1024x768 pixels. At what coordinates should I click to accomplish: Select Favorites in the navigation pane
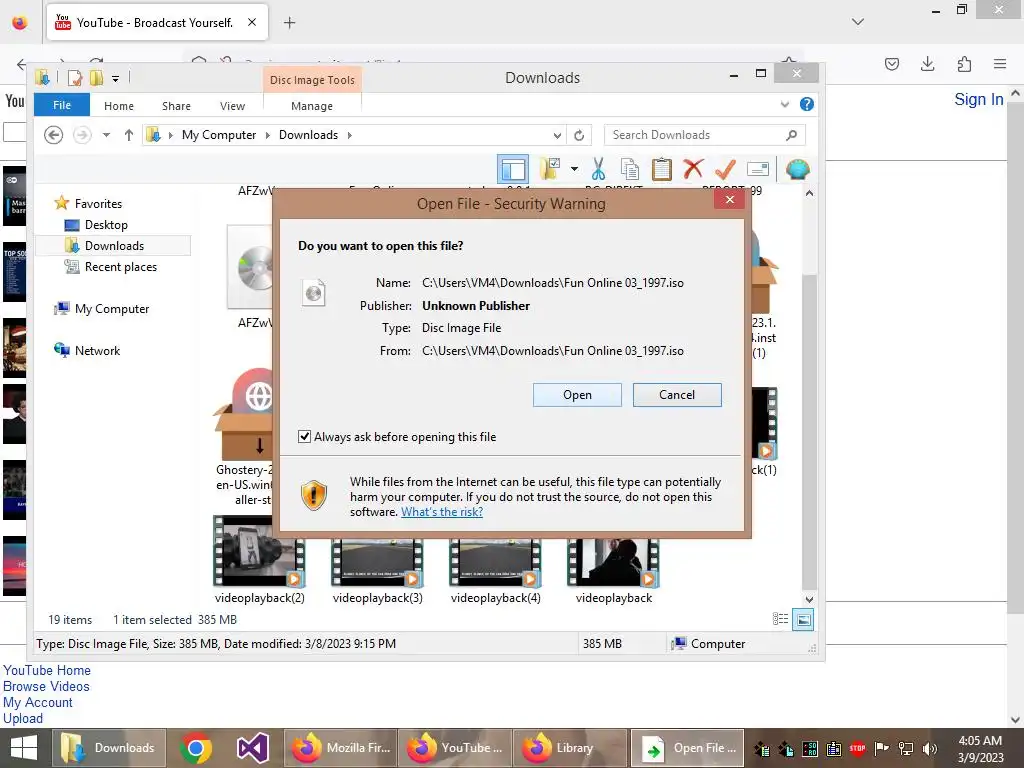[x=98, y=204]
